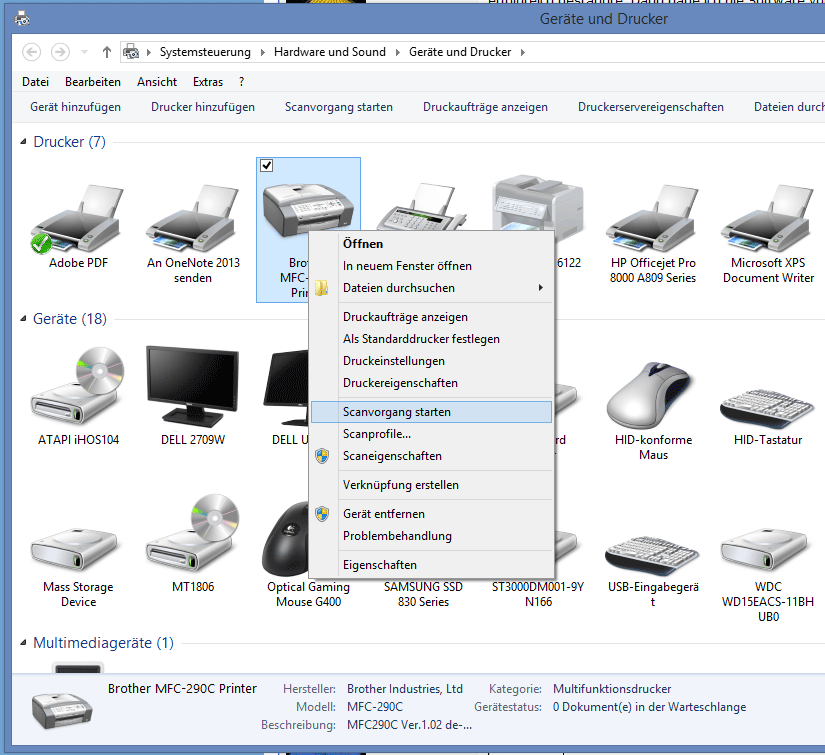Uncheck the Brother printer selection checkbox

(x=267, y=166)
